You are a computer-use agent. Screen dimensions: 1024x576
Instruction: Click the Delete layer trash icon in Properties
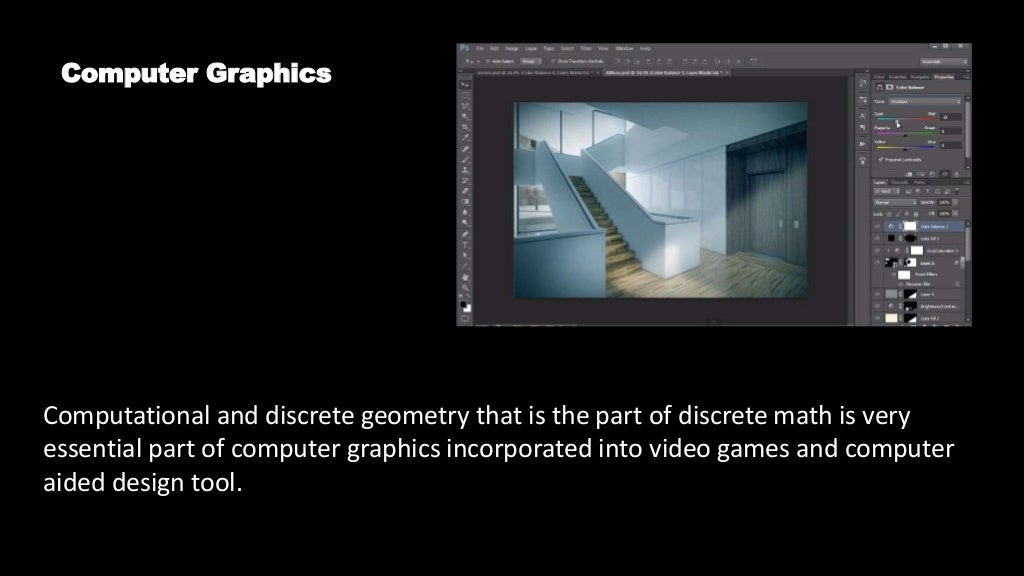pyautogui.click(x=957, y=174)
